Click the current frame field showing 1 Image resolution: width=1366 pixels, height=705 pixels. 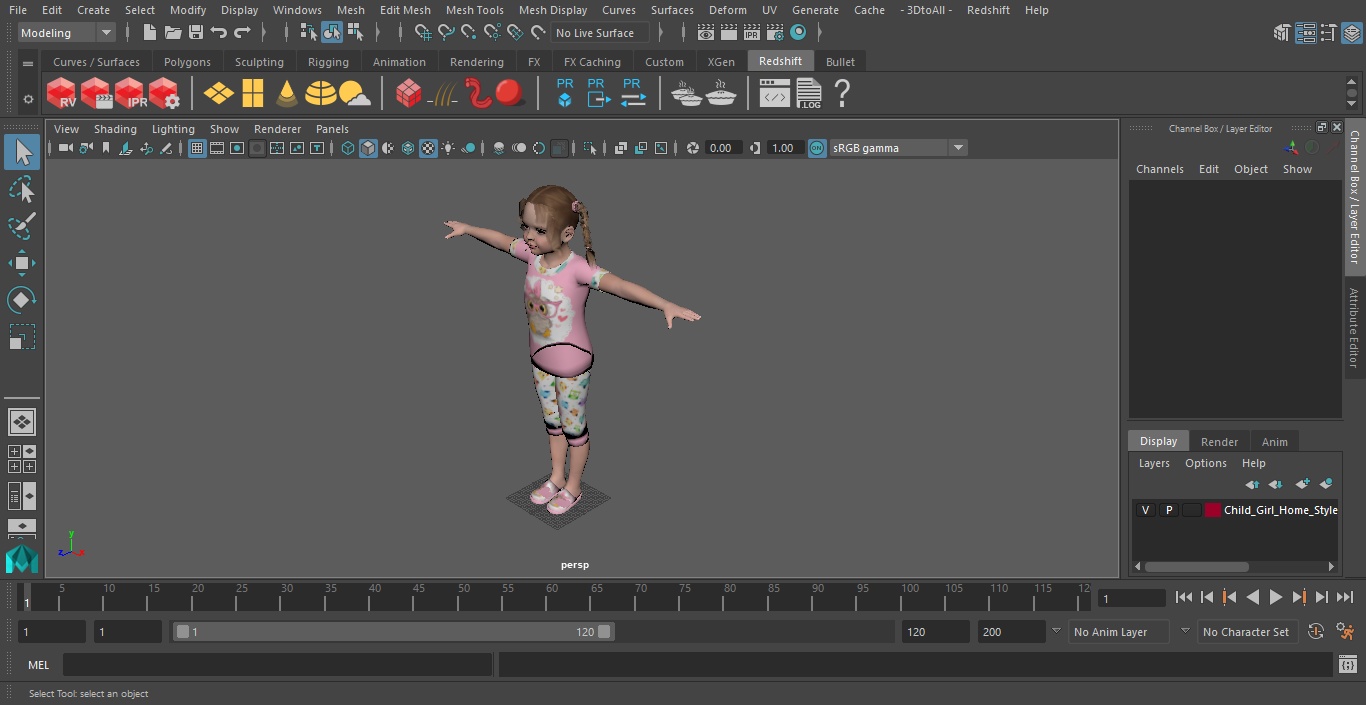click(1132, 598)
